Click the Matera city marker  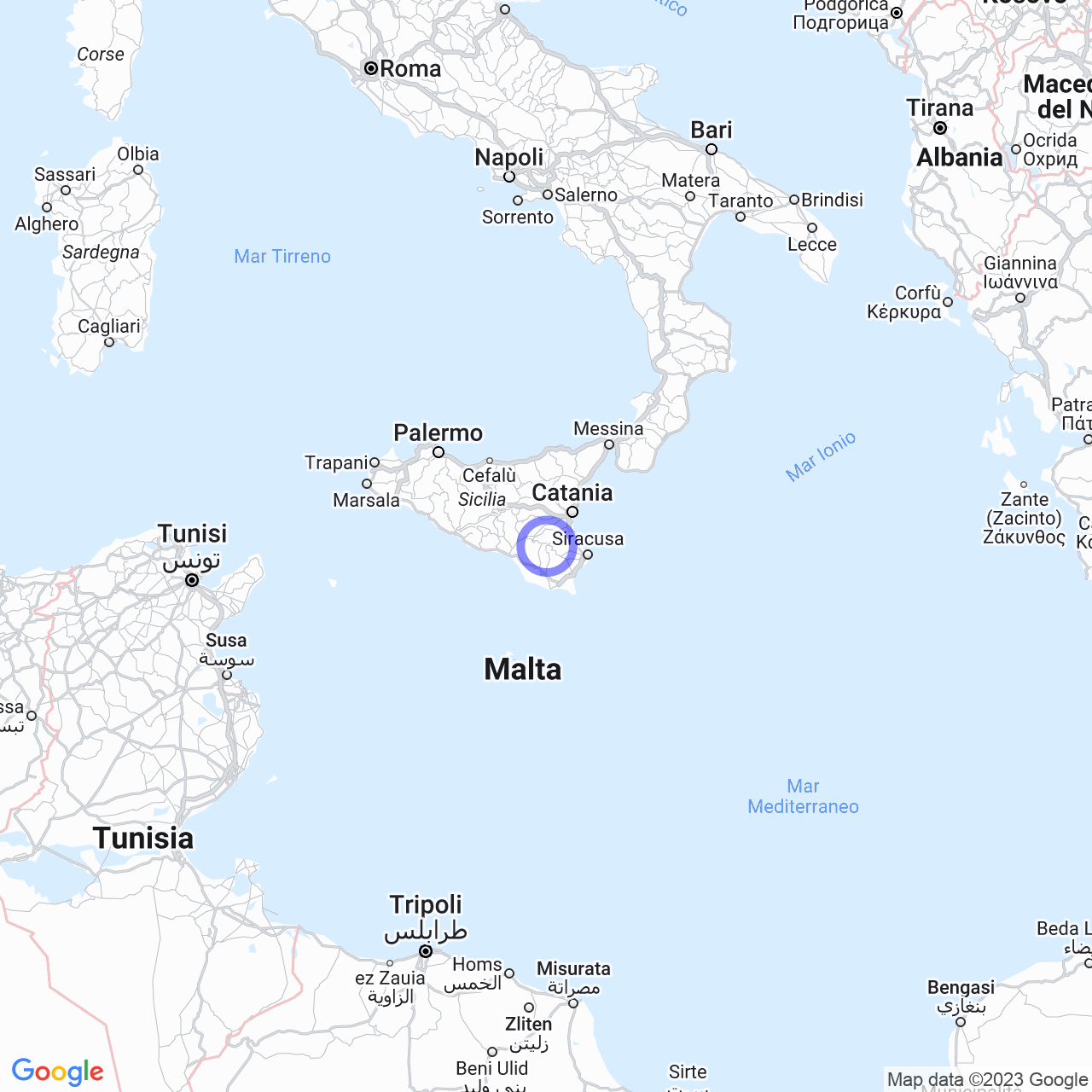pyautogui.click(x=690, y=196)
